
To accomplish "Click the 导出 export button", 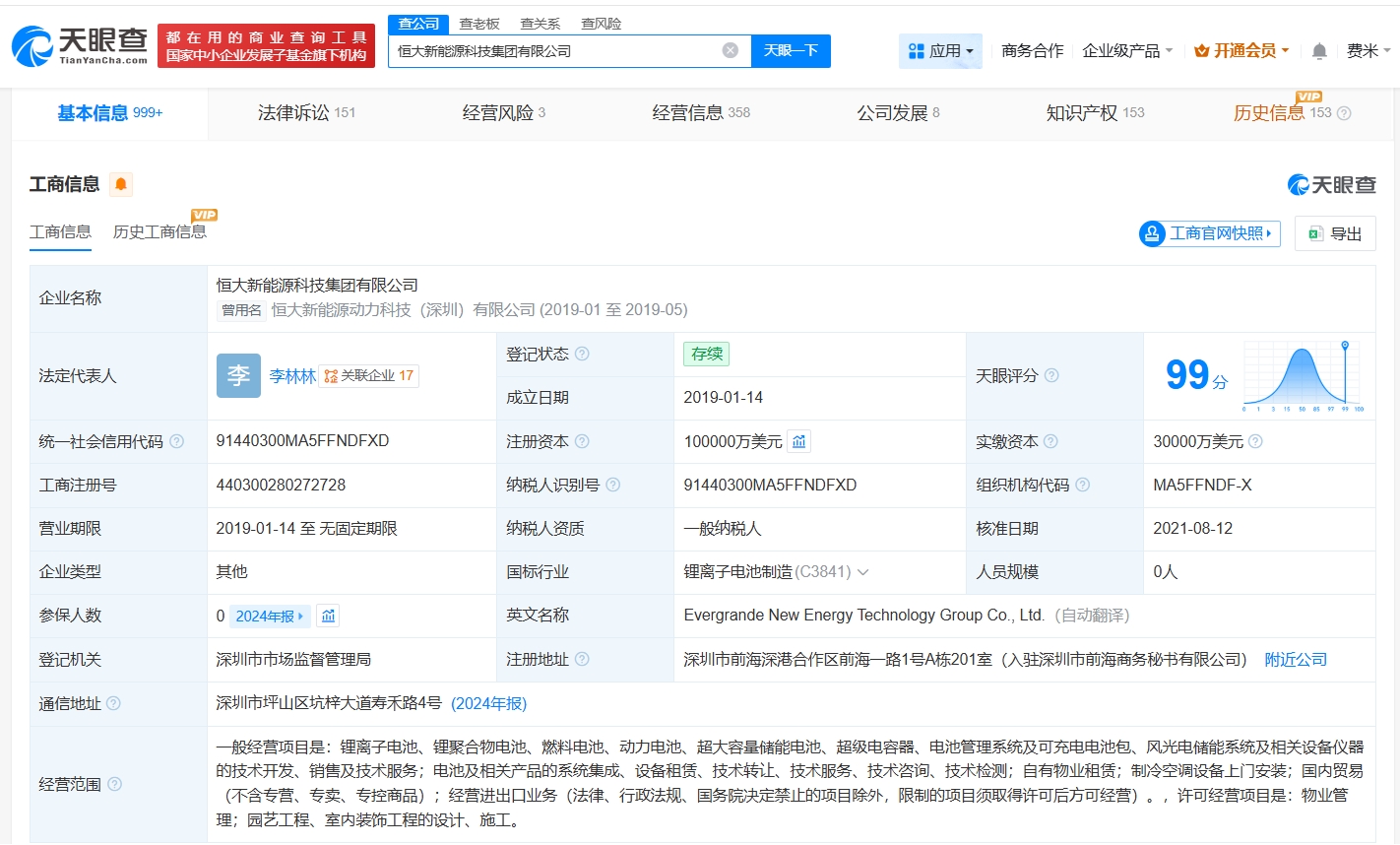I will [1335, 233].
